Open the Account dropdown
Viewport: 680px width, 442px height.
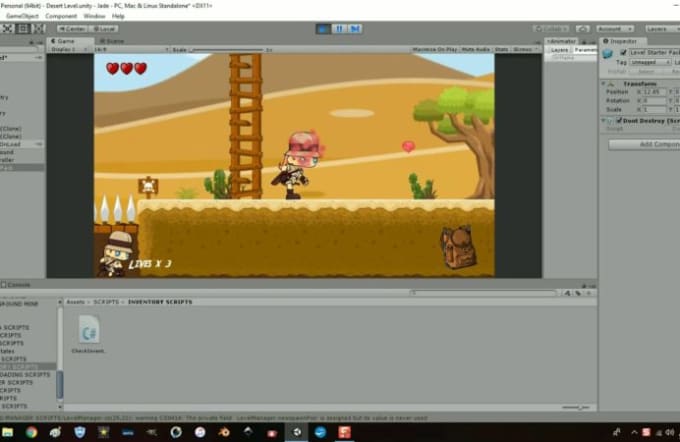point(615,29)
